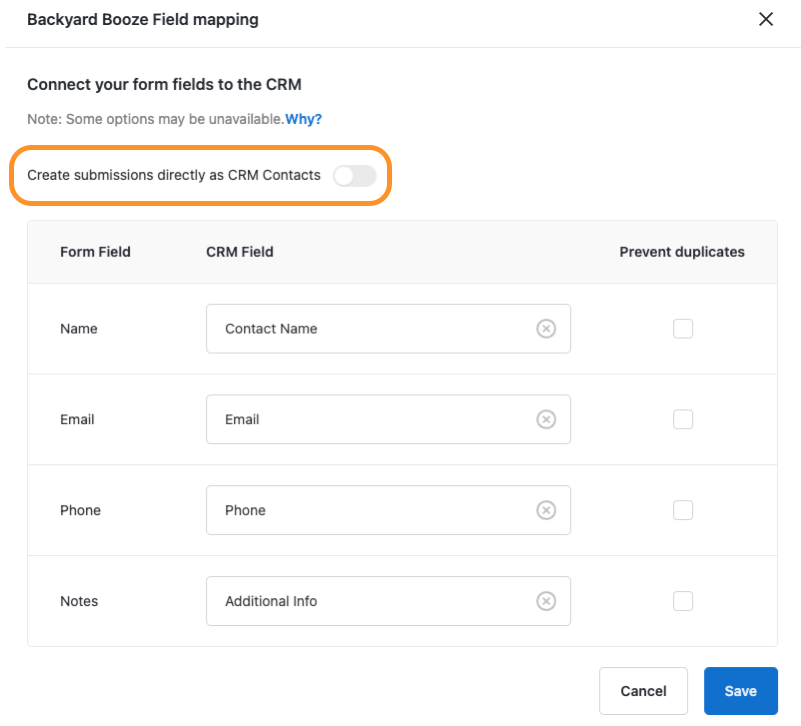Clear the Phone CRM field mapping
801x726 pixels.
coord(546,511)
